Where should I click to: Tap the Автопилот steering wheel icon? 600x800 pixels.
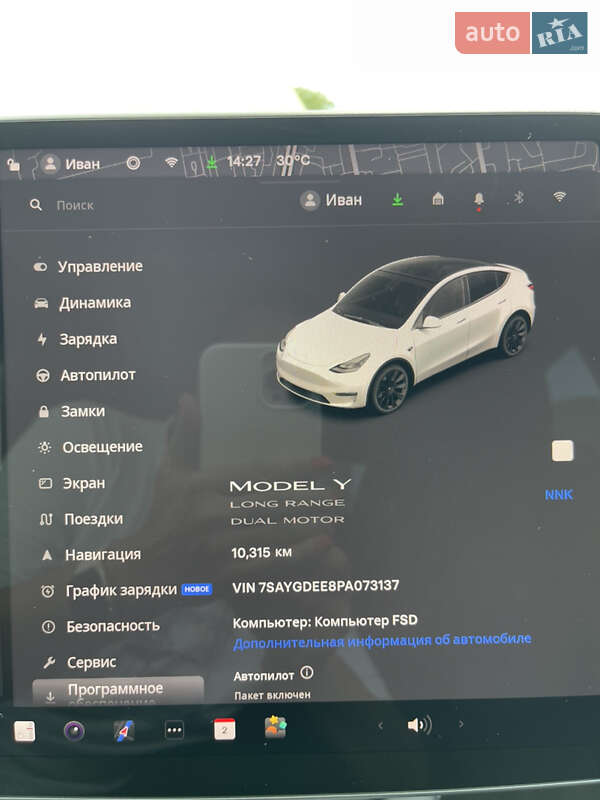[42, 376]
